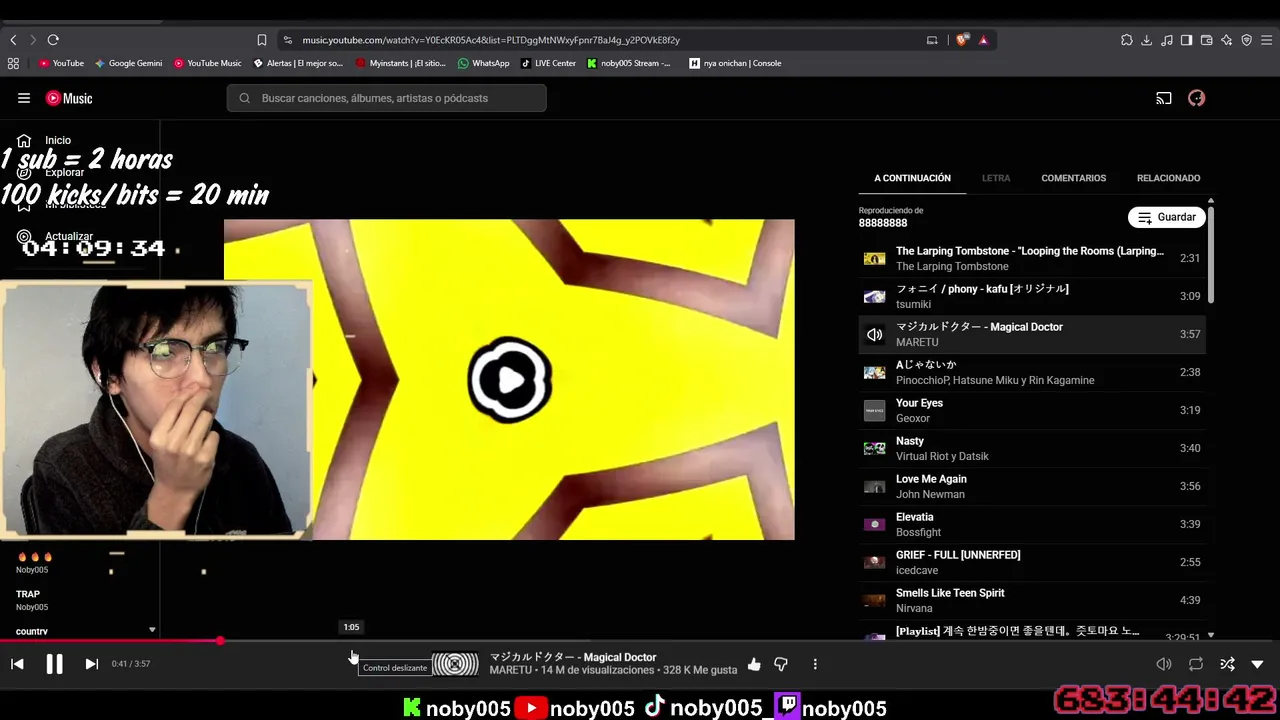Click the Elevatia album thumbnail
Viewport: 1280px width, 720px height.
point(875,524)
